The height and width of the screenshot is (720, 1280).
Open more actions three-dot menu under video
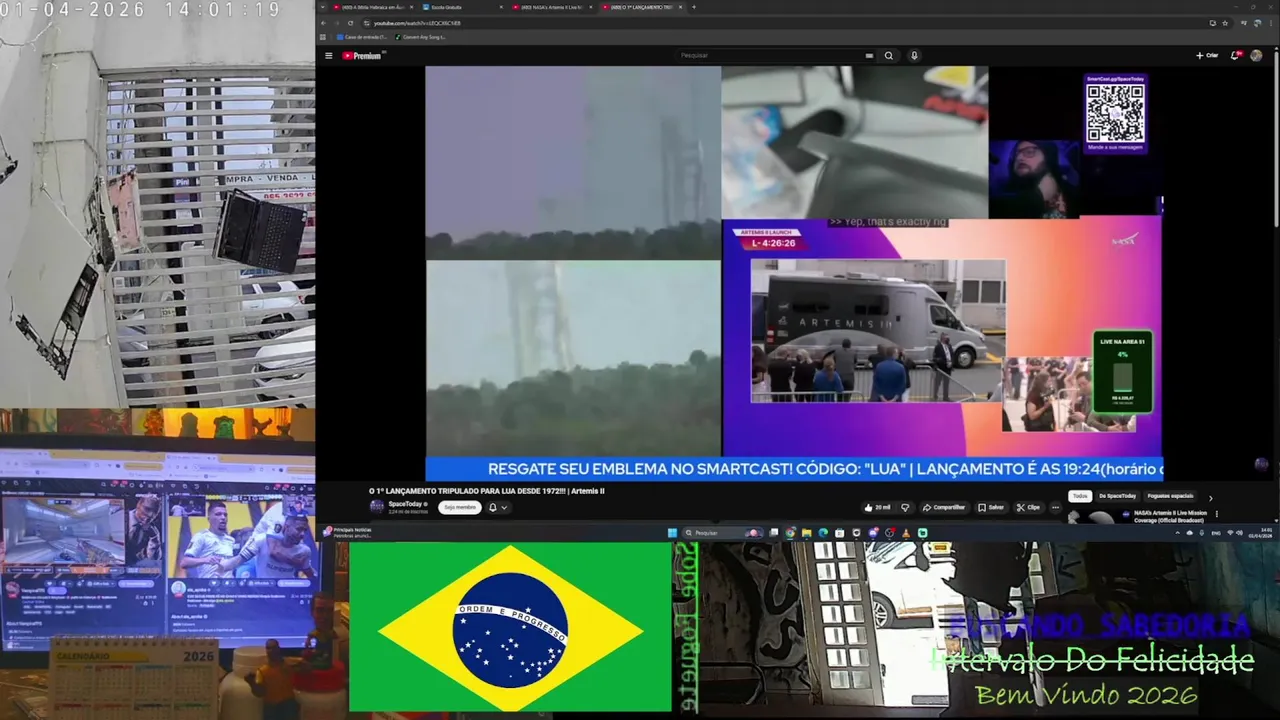coord(1055,507)
